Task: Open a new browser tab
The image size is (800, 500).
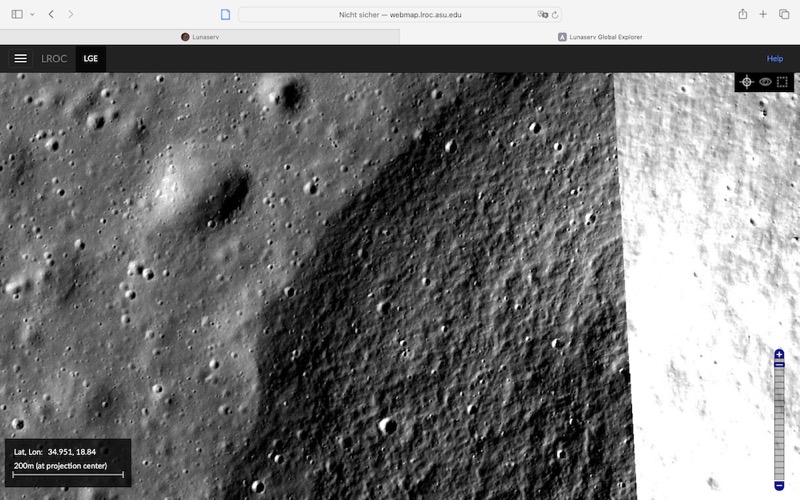Action: 764,15
